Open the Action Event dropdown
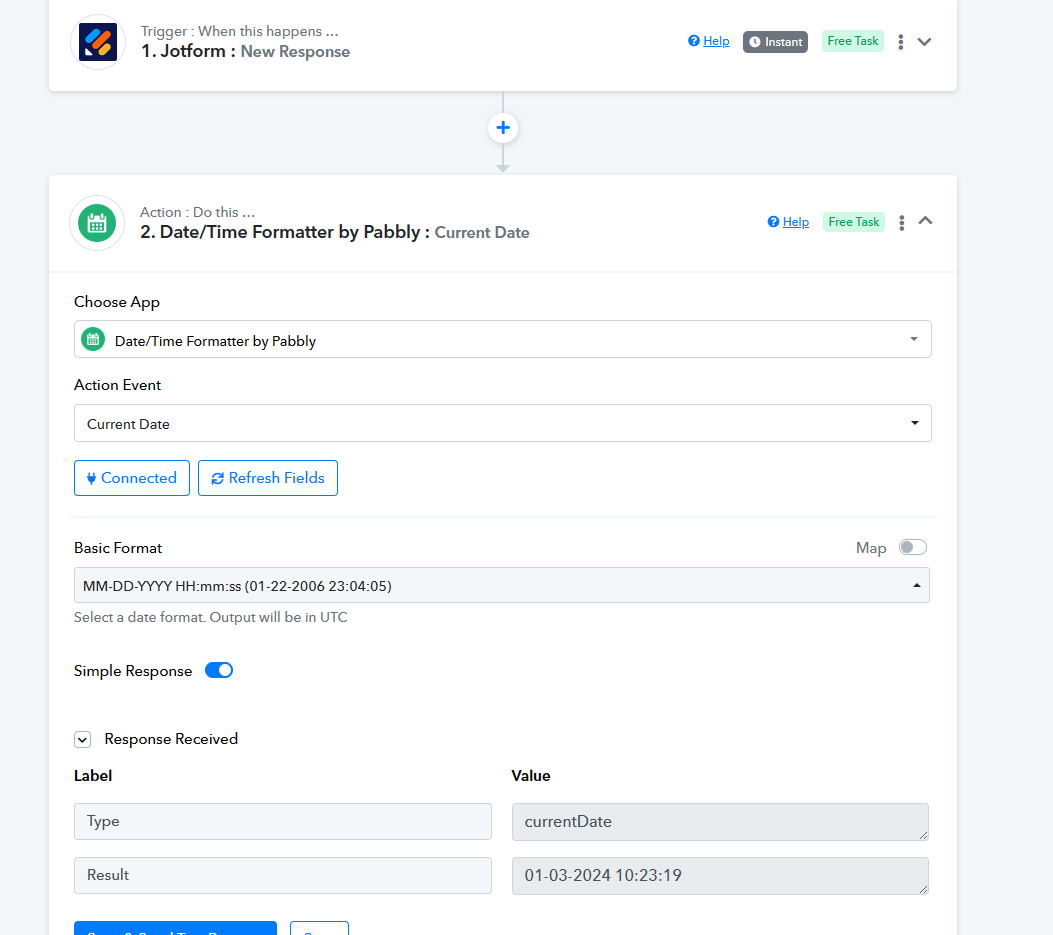The width and height of the screenshot is (1053, 935). point(502,423)
